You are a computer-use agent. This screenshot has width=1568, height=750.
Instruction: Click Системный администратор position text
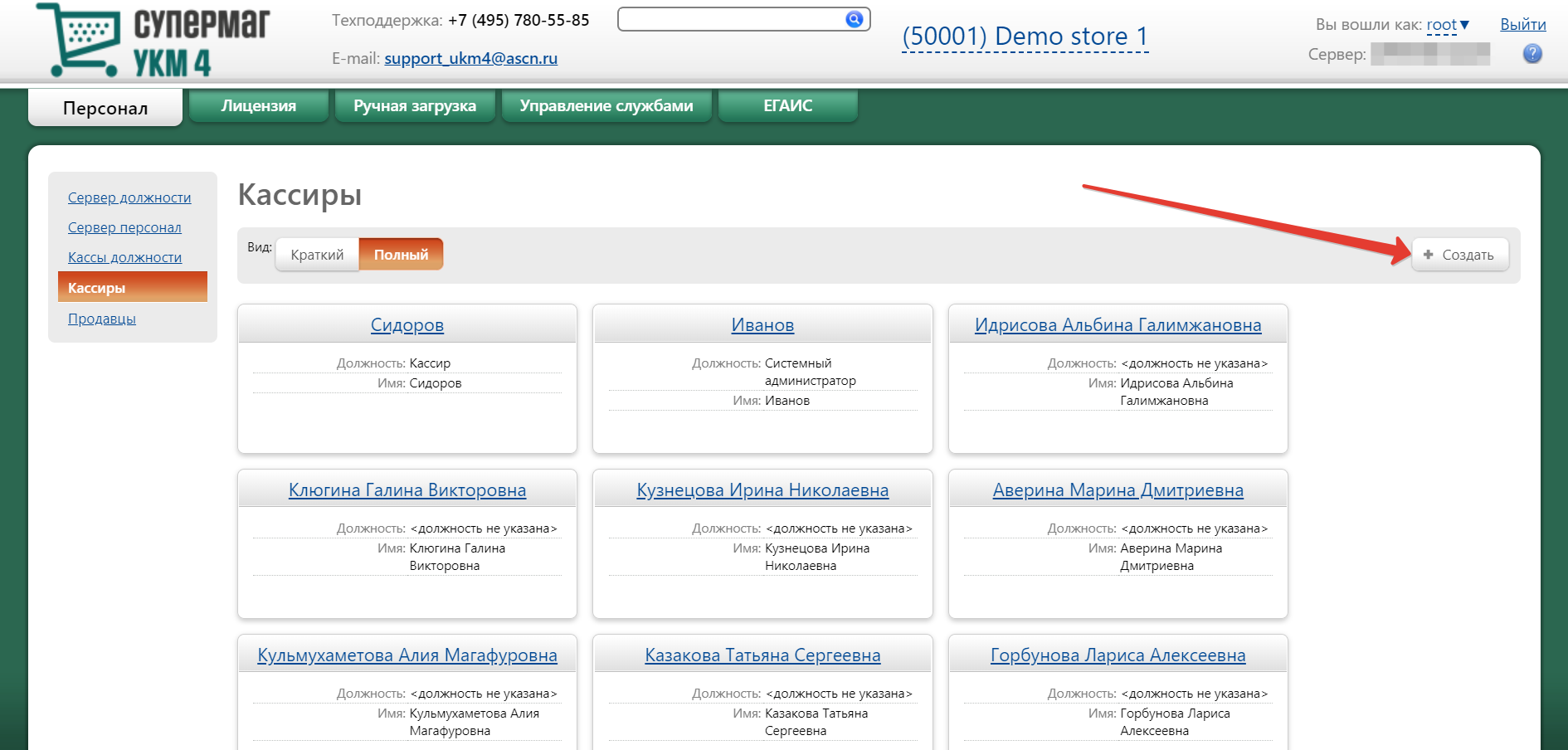[810, 372]
